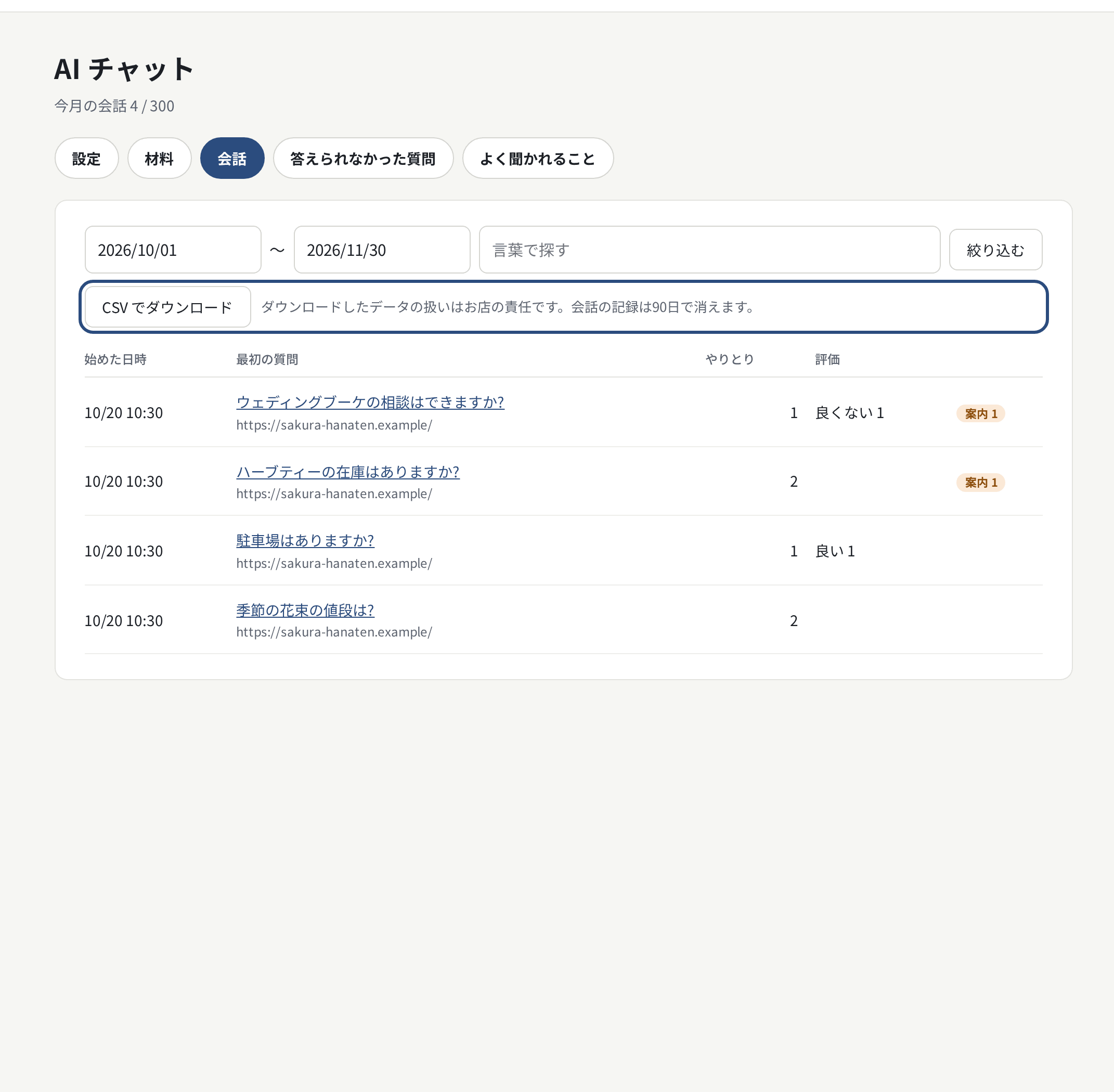Click the URL under 季節の花束の値段は?

pos(334,632)
